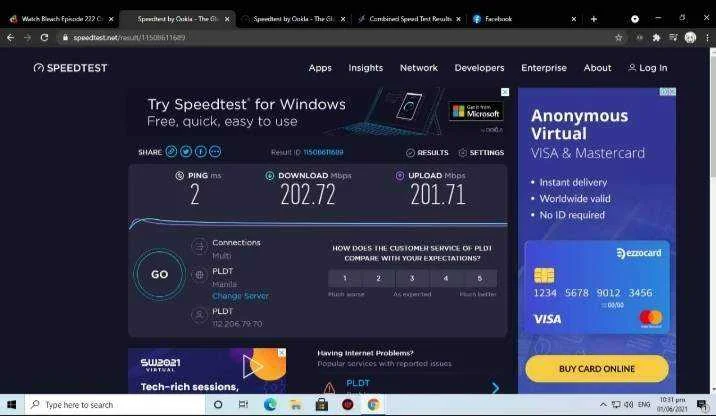Open more share options ellipsis icon
The height and width of the screenshot is (416, 716).
(x=215, y=152)
